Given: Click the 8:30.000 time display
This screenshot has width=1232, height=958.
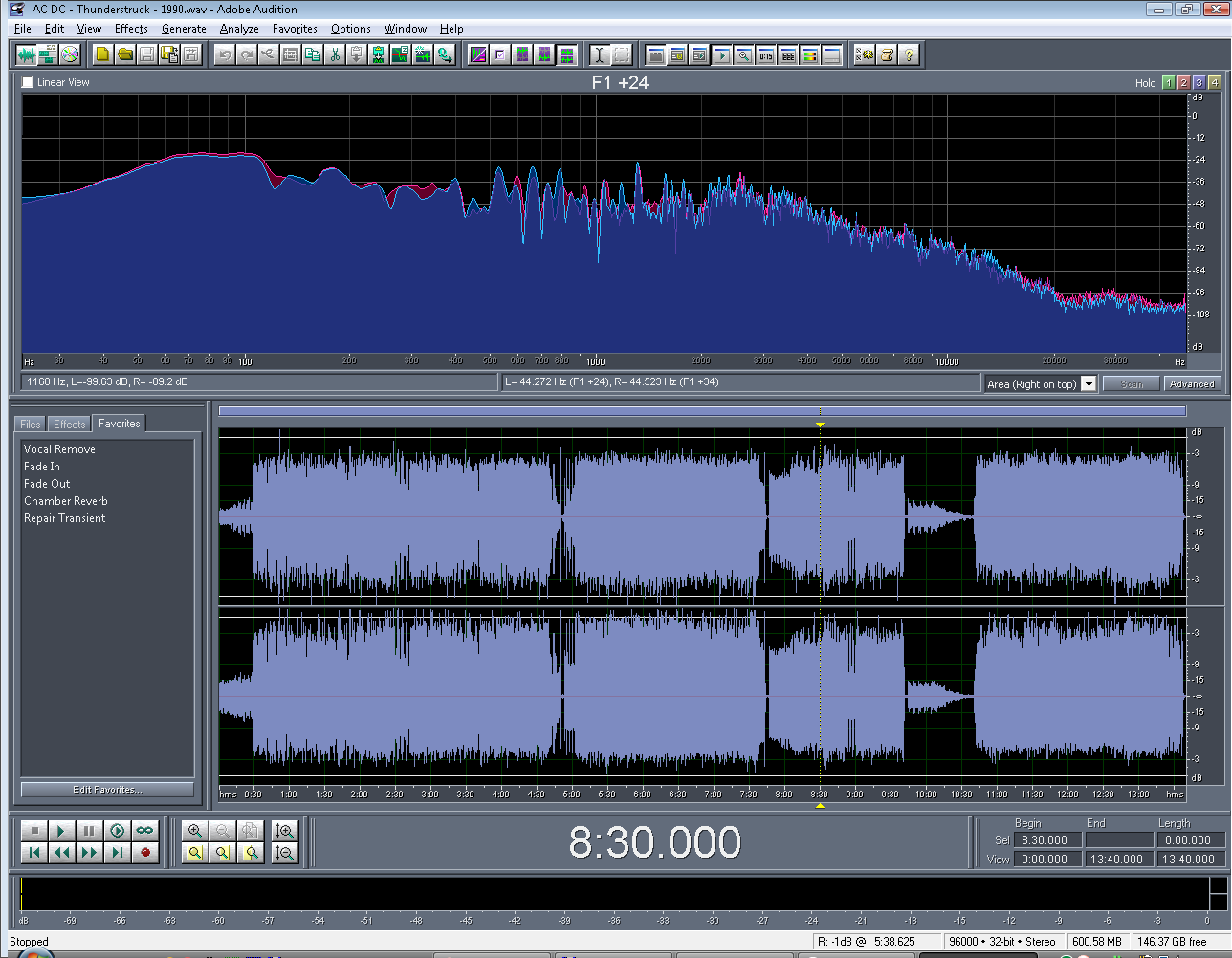Looking at the screenshot, I should [x=655, y=842].
